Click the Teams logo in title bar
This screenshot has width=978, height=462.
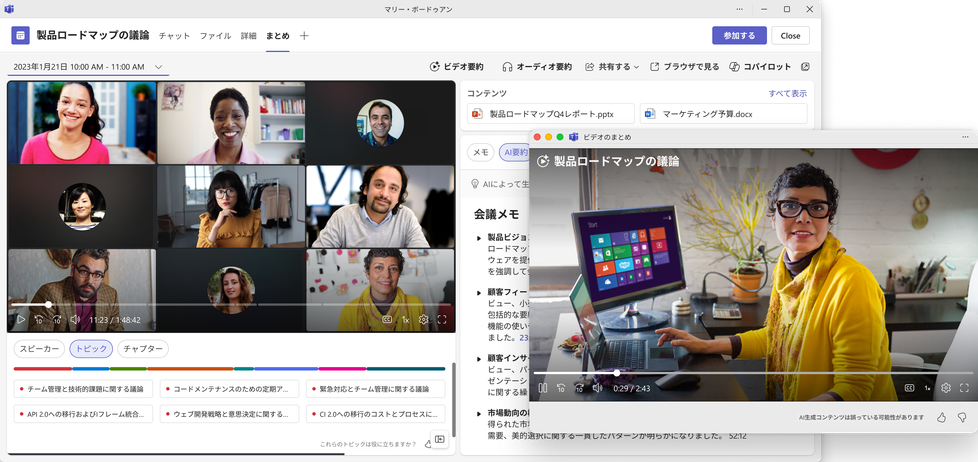click(9, 9)
